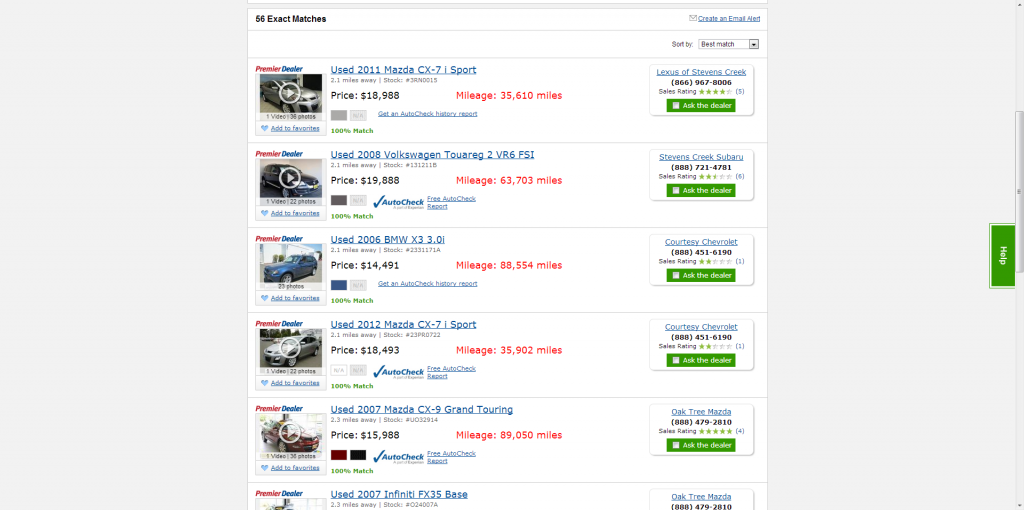Get AutoCheck history report for 2011 Mazda CX-7
Viewport: 1024px width, 510px height.
[x=427, y=114]
